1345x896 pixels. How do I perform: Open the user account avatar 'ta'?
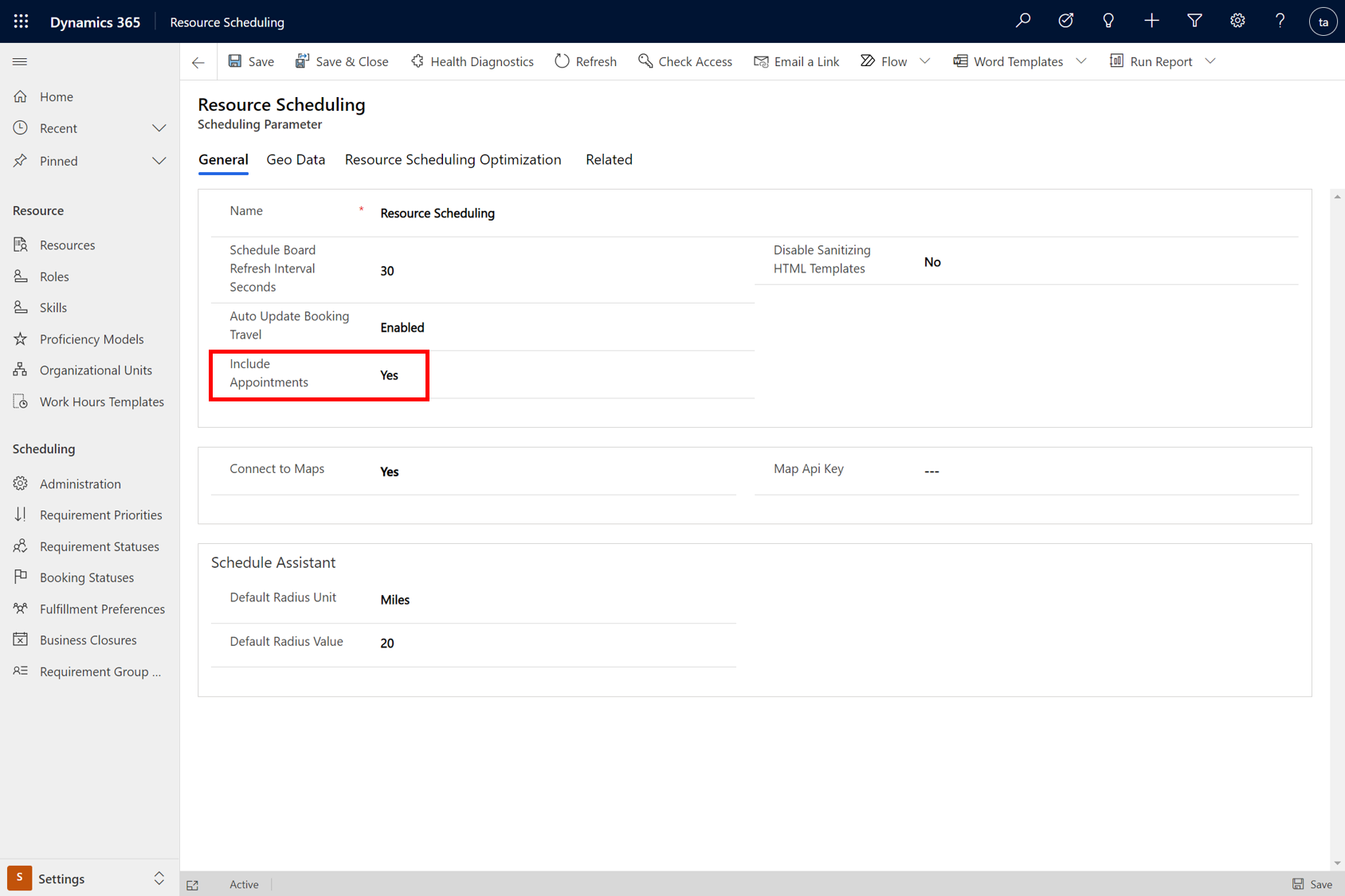click(x=1323, y=22)
